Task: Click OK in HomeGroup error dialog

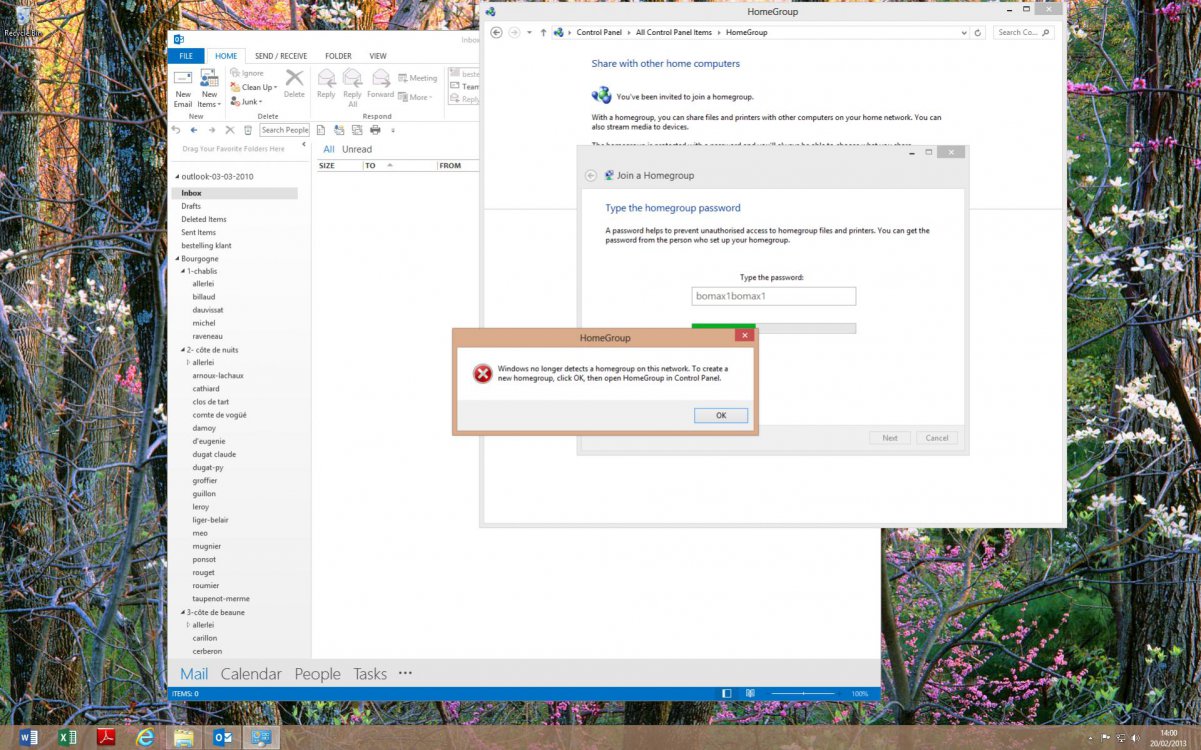Action: pyautogui.click(x=721, y=415)
